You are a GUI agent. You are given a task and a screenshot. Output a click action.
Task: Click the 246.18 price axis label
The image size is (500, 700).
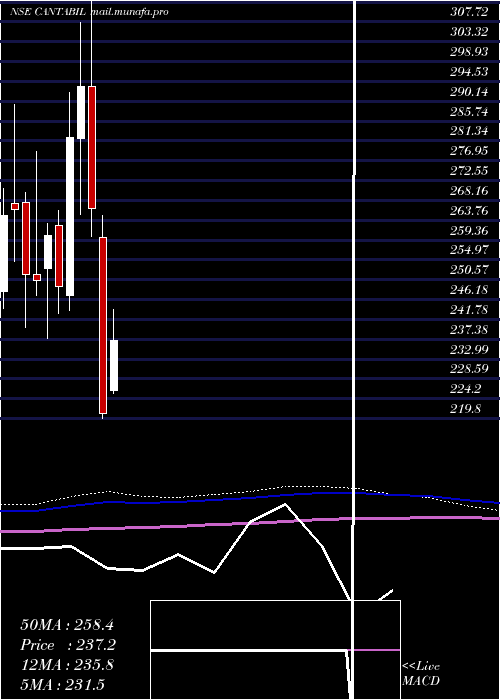[469, 290]
